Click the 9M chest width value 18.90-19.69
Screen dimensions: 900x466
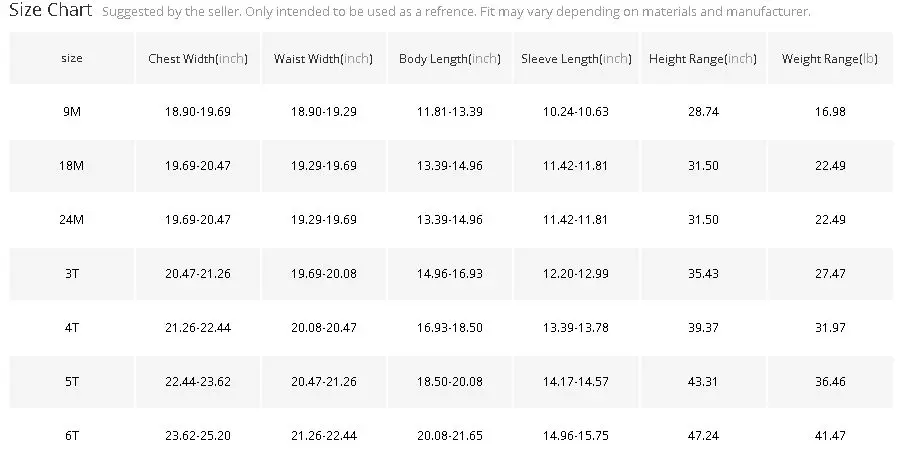coord(198,112)
